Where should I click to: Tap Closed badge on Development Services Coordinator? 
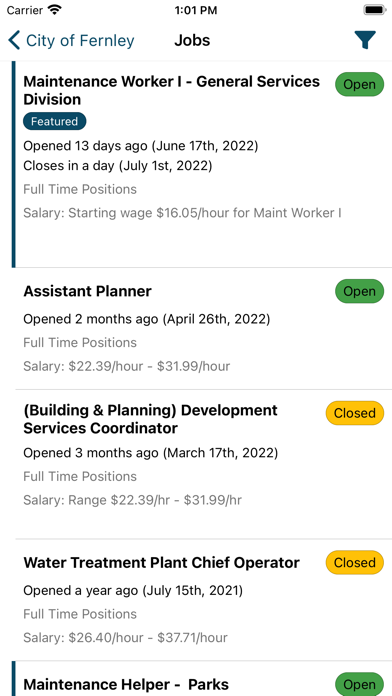coord(355,413)
